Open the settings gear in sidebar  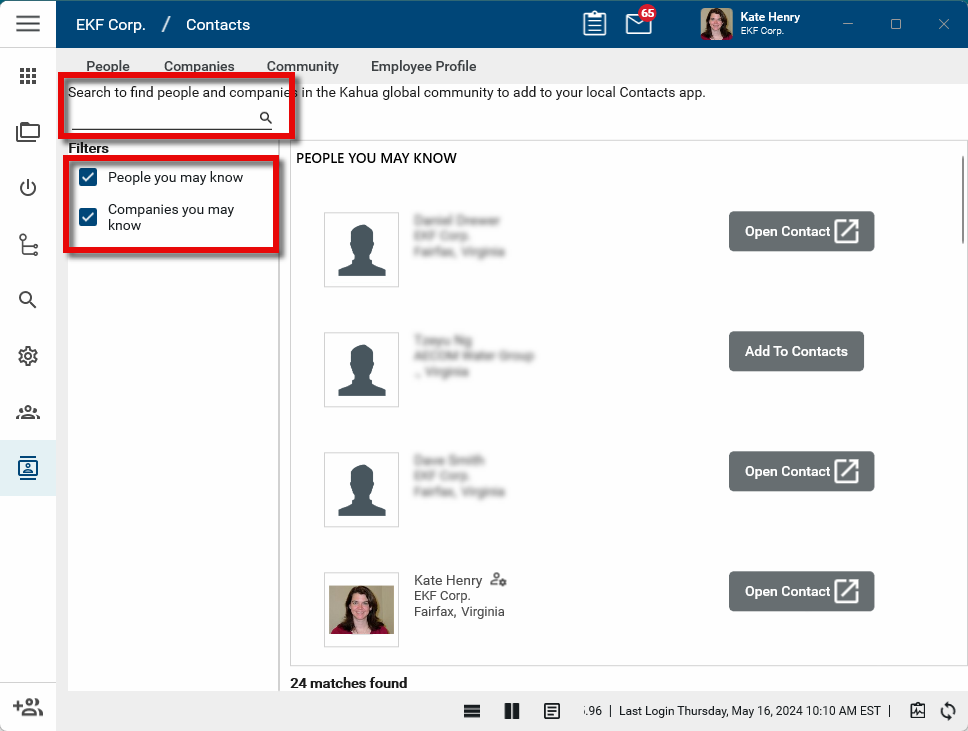point(28,356)
